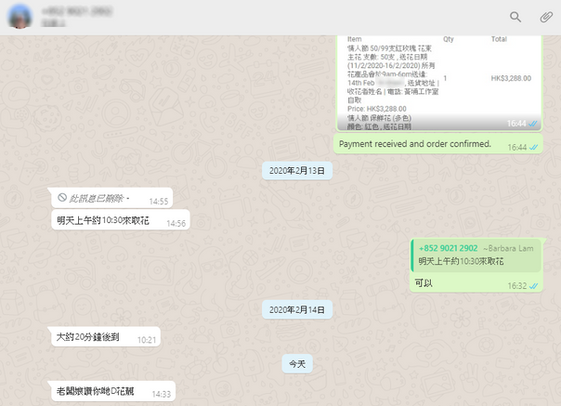Select double ticks on the receipt image at 16:44
Viewport: 561px width, 406px height.
[533, 124]
